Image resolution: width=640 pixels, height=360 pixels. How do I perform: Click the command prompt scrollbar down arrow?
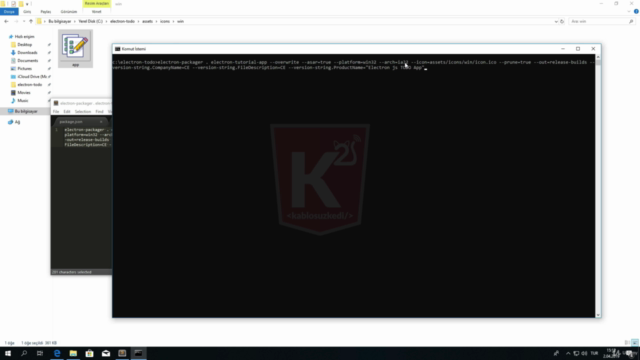coord(598,315)
